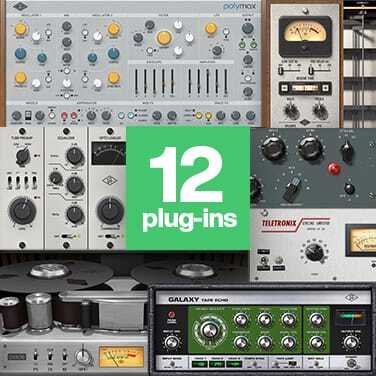
Task: Click the rotary selector on tube preamp strip
Action: point(23,156)
